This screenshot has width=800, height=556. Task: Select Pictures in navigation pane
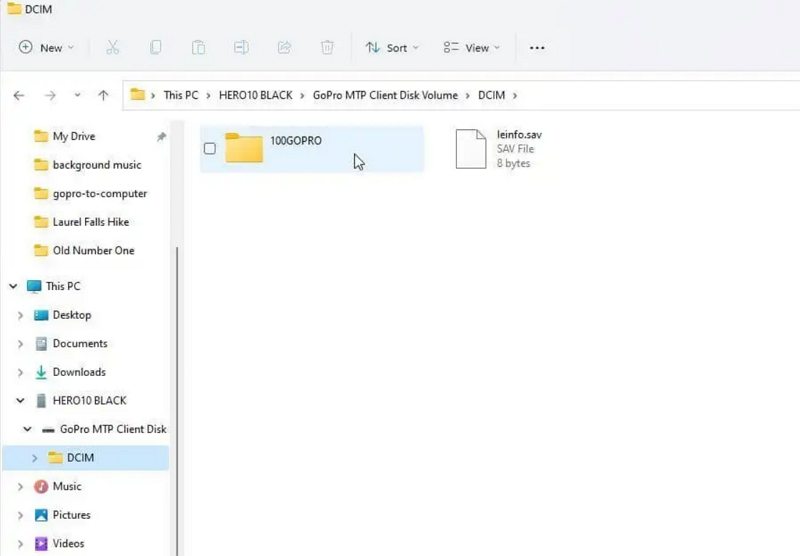pos(71,515)
